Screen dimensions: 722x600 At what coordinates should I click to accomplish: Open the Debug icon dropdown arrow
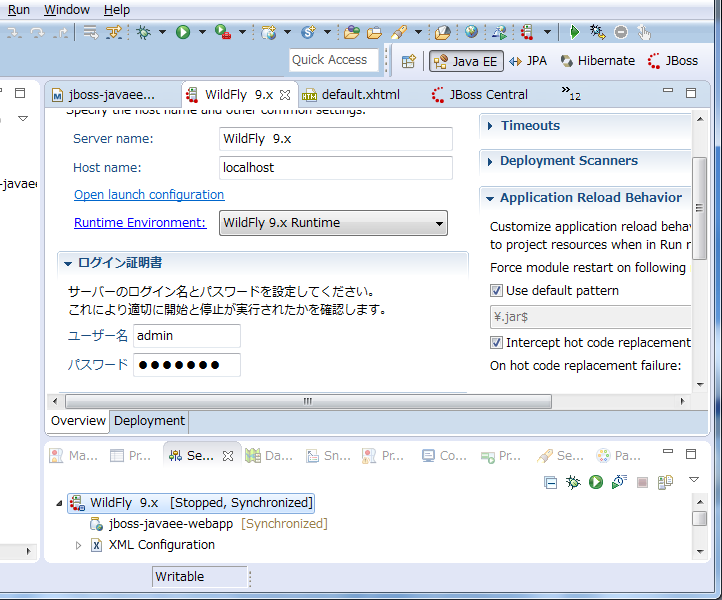coord(162,32)
